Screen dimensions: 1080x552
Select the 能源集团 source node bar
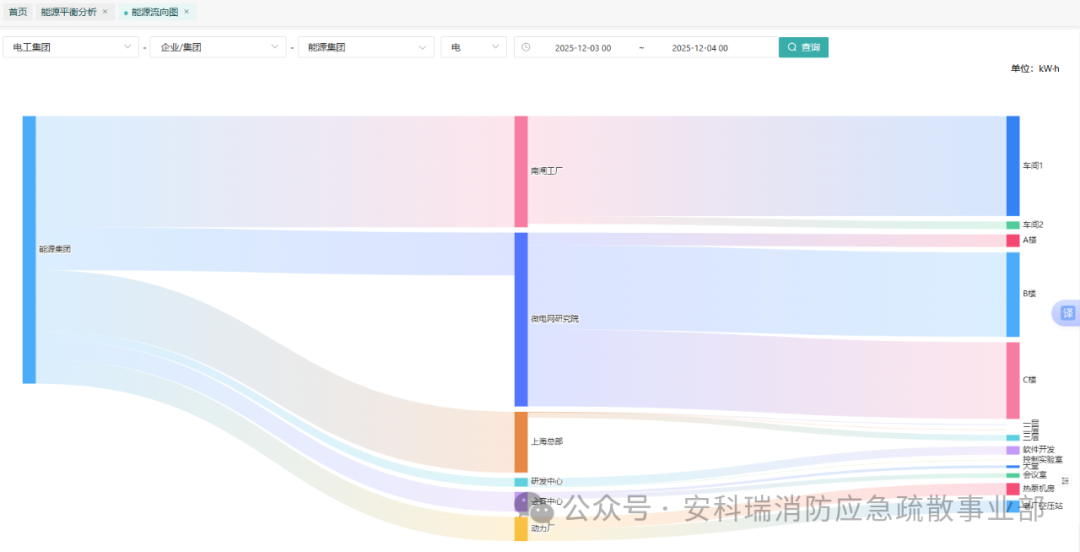(29, 249)
